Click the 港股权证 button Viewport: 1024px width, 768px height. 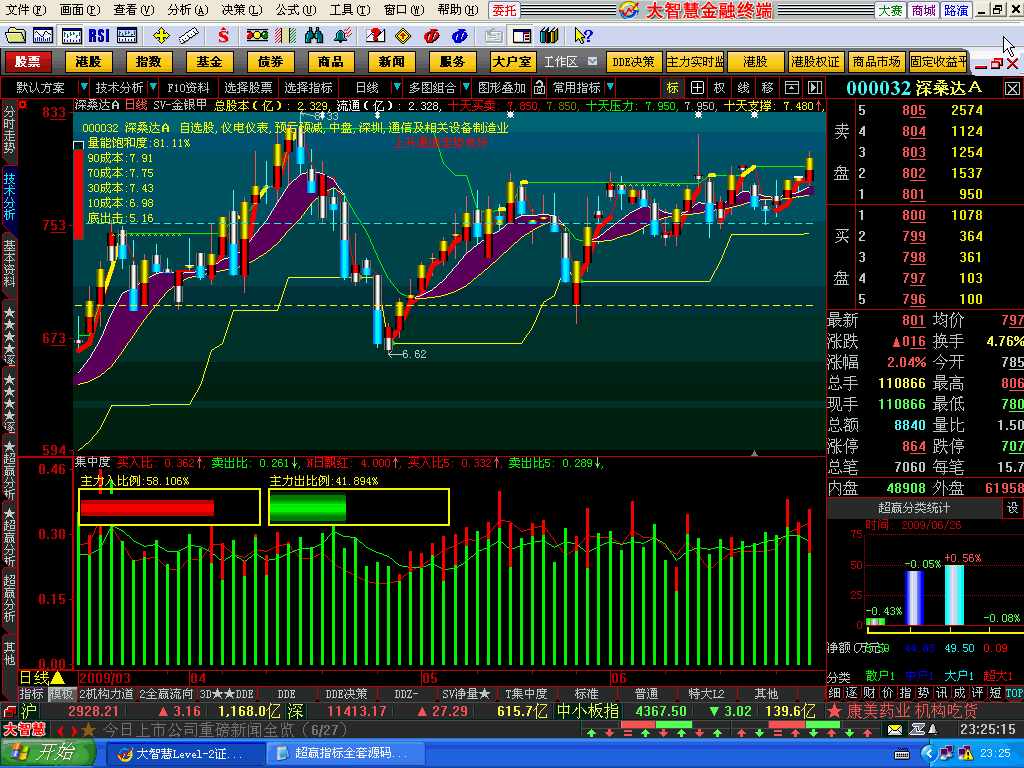pyautogui.click(x=814, y=62)
